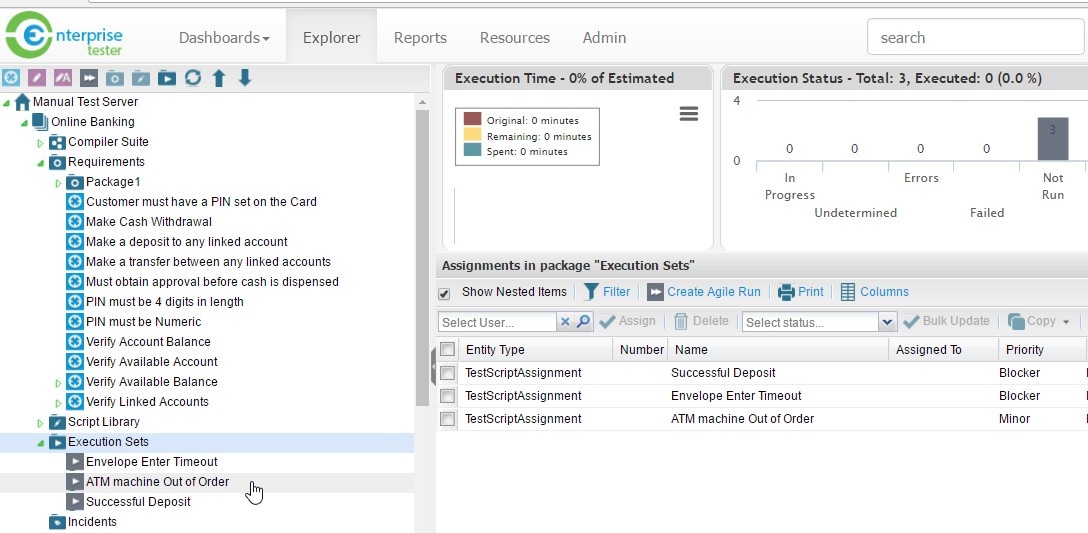Click the search magnifier beside Select User
The height and width of the screenshot is (533, 1088).
pyautogui.click(x=583, y=322)
